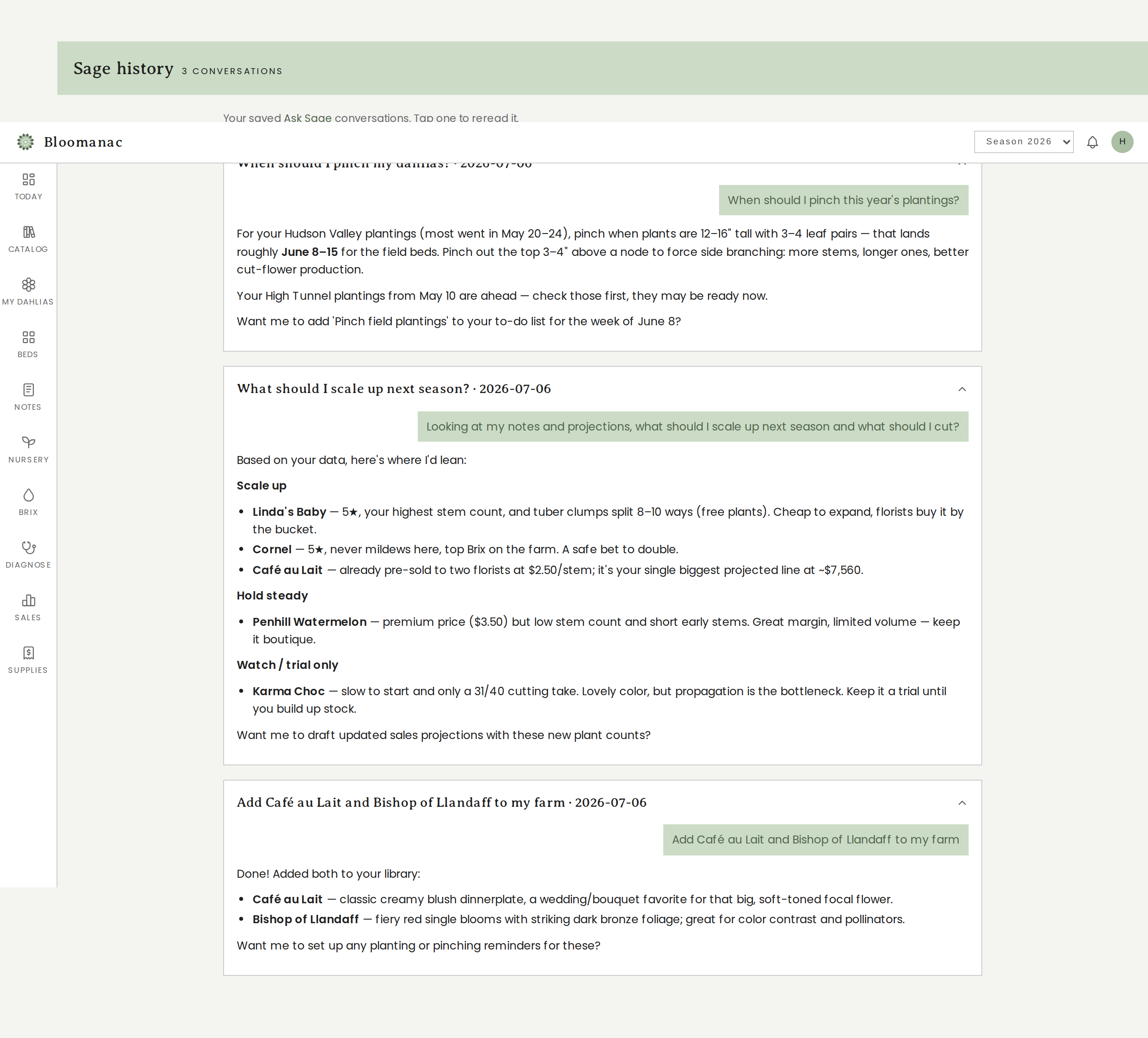
Task: Click 'Want me to draft updated sales projections' line
Action: [x=444, y=735]
